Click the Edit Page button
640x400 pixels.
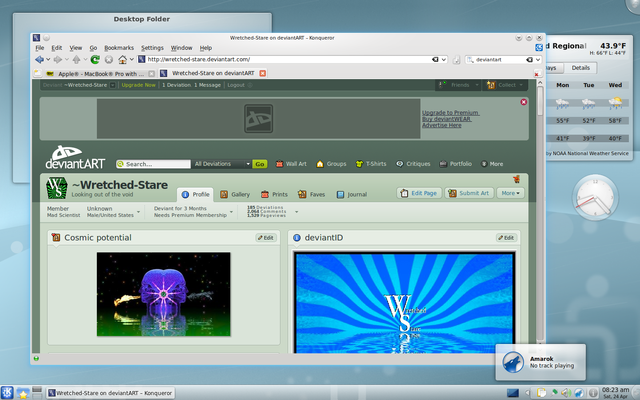pyautogui.click(x=419, y=193)
